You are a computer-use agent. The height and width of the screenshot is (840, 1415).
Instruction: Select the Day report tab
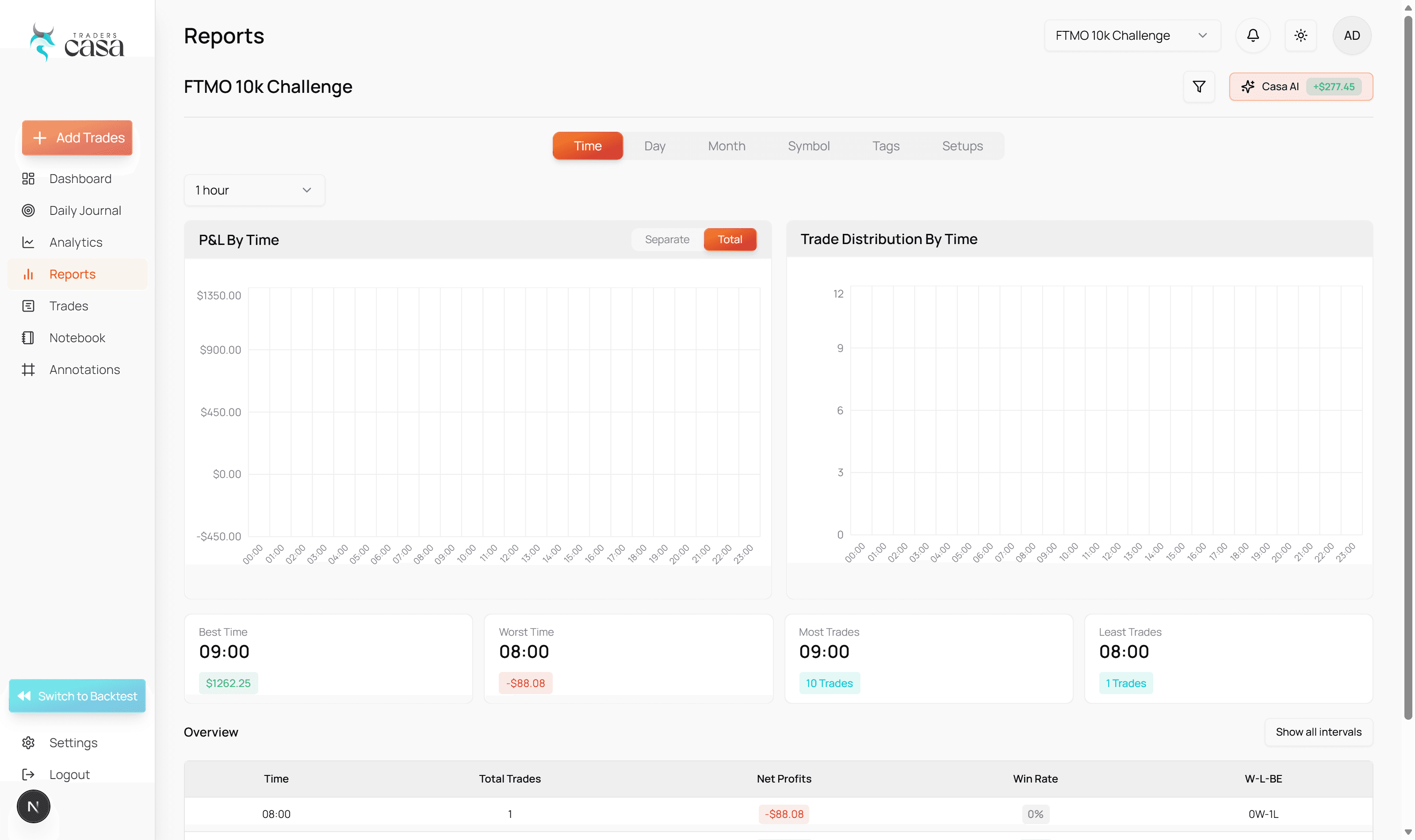click(654, 146)
